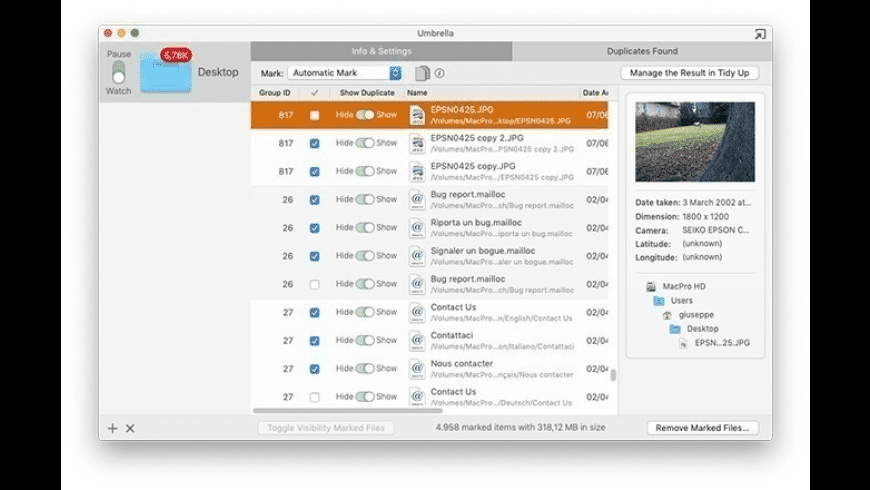The height and width of the screenshot is (490, 870).
Task: Toggle the Pause/Watch switch
Action: click(118, 72)
